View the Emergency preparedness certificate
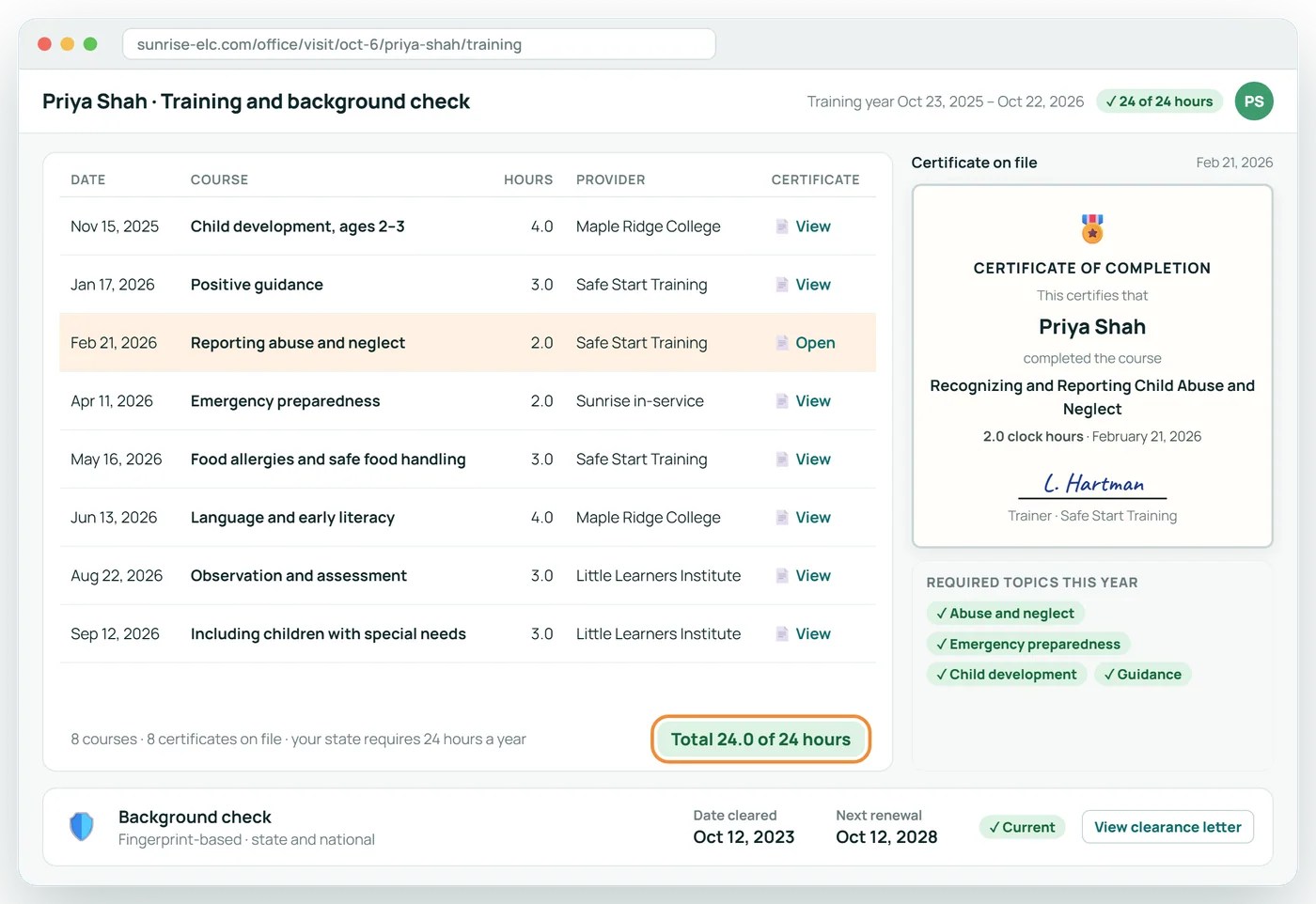The height and width of the screenshot is (904, 1316). [813, 401]
